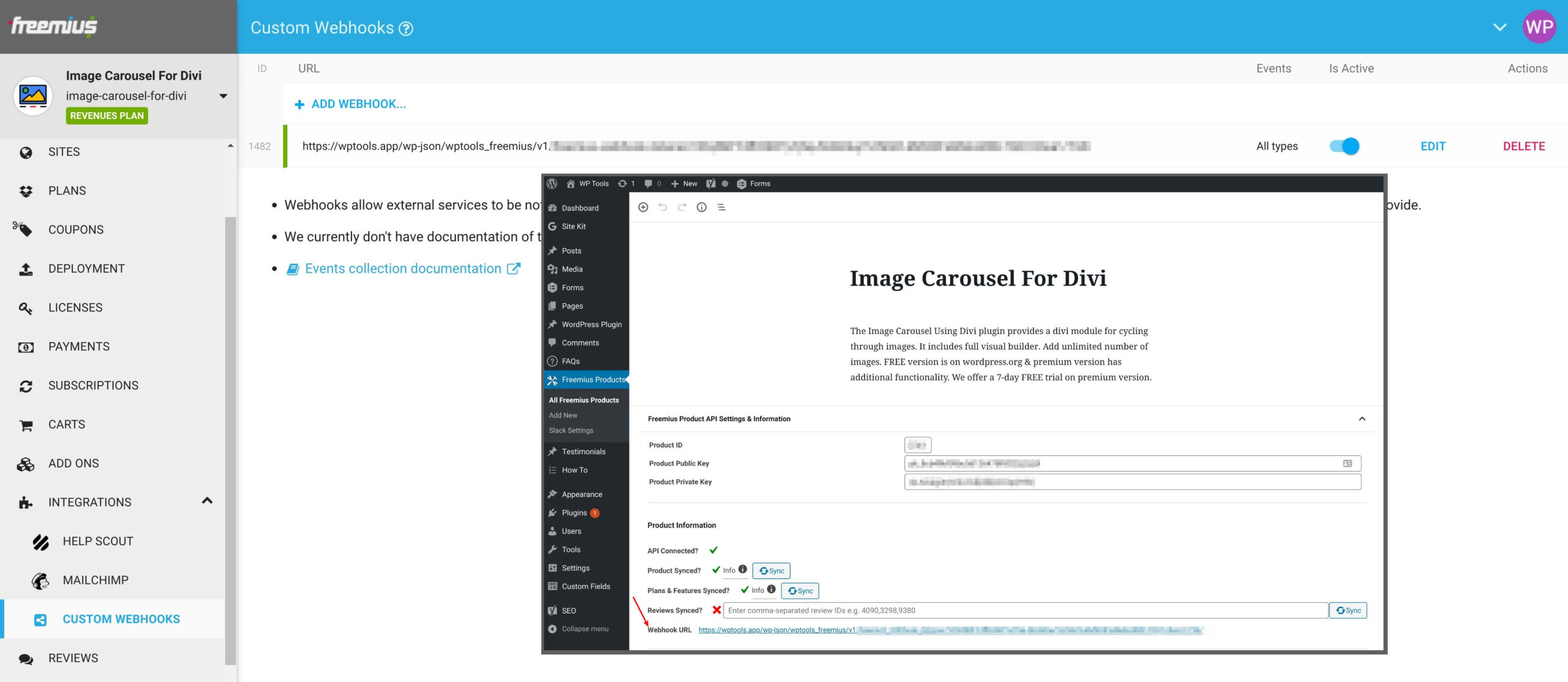Open the block list view icon
Image resolution: width=1568 pixels, height=682 pixels.
pyautogui.click(x=721, y=207)
